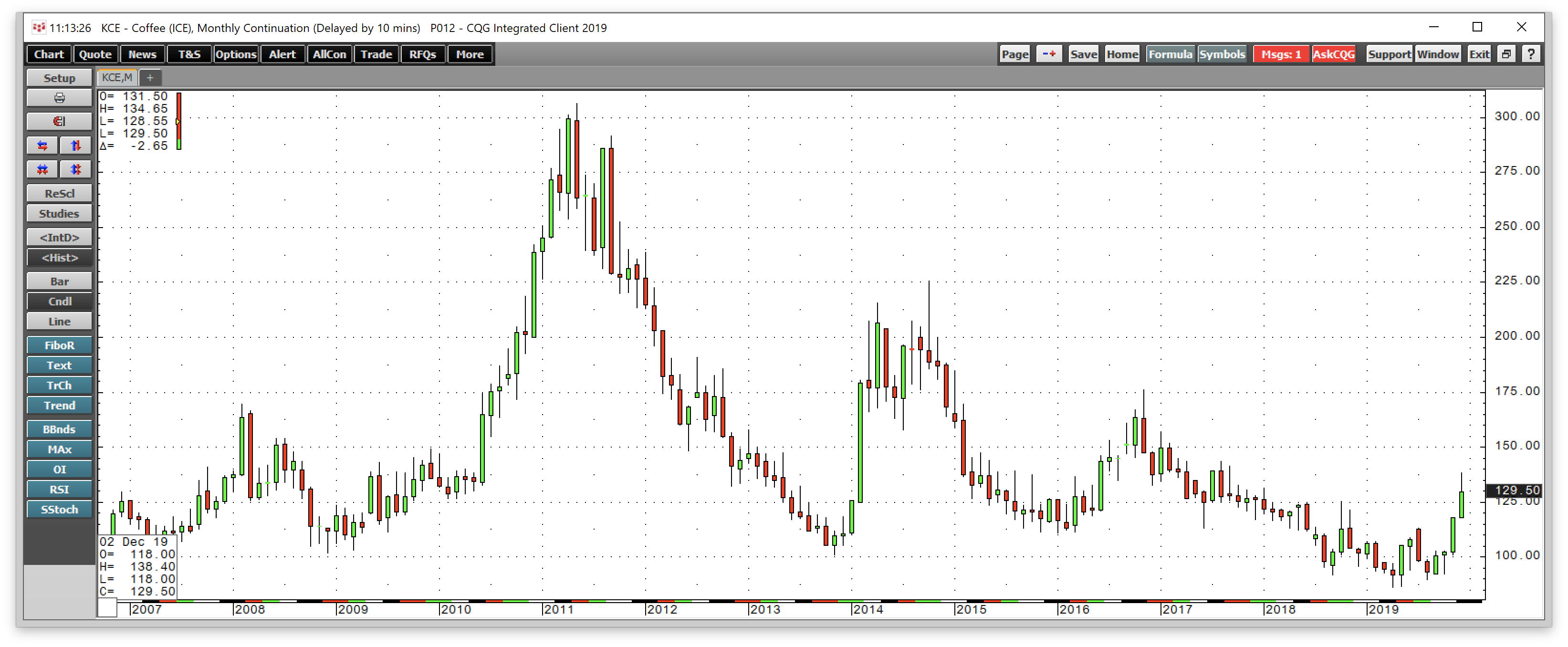1568x647 pixels.
Task: Click the horizontal compress arrows icon
Action: (x=42, y=169)
